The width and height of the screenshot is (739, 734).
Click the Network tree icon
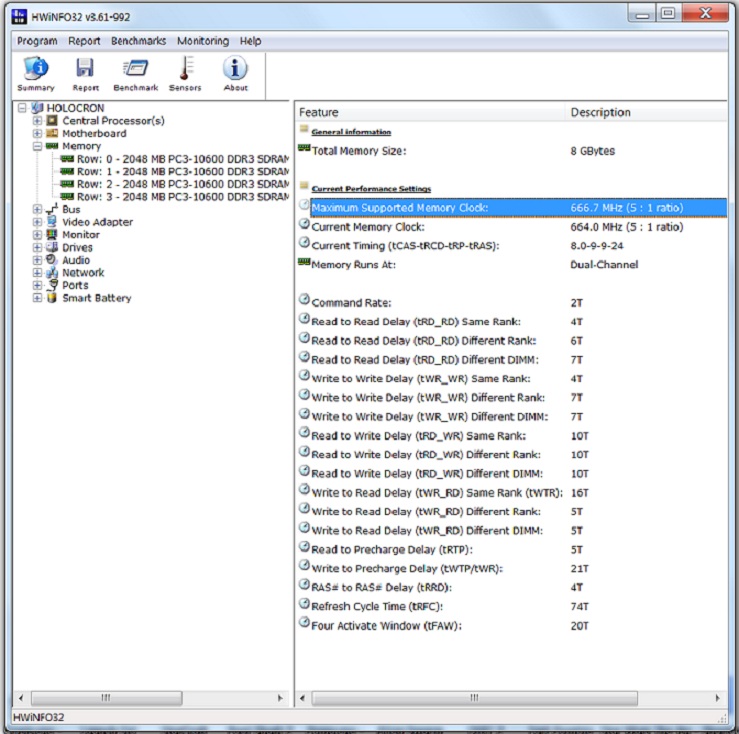(x=52, y=272)
